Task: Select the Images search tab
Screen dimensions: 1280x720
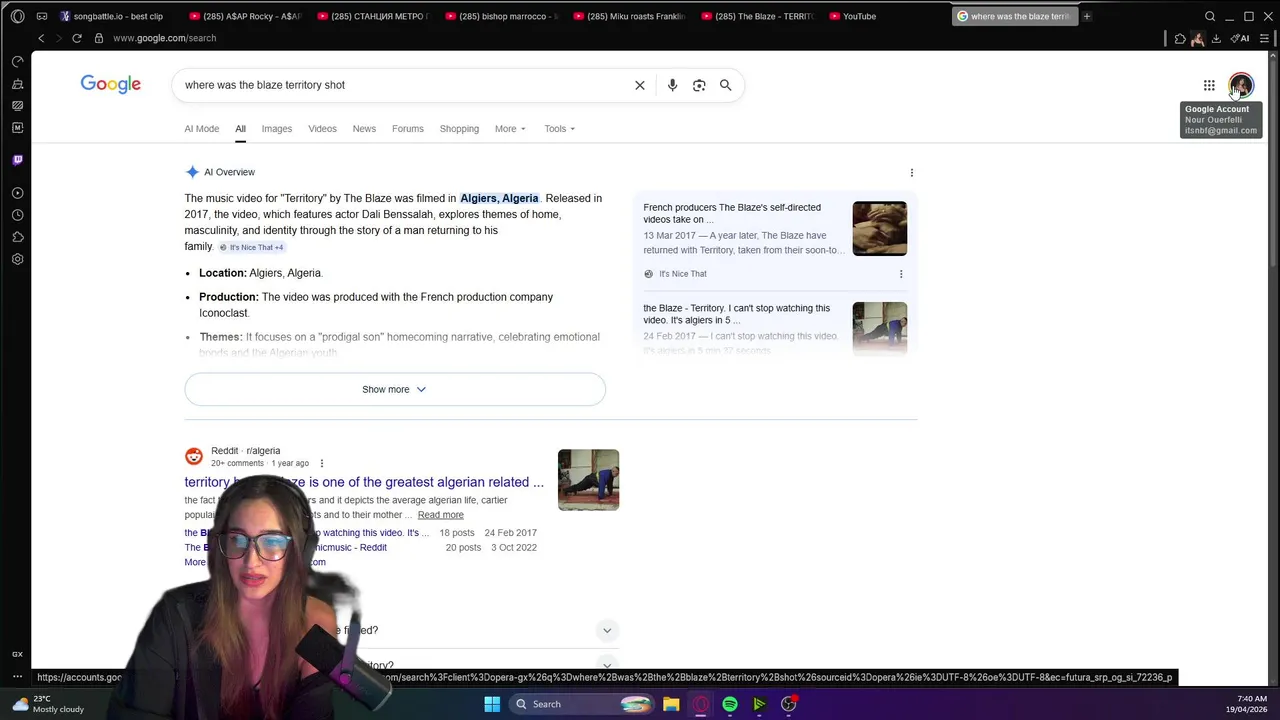Action: [x=277, y=129]
